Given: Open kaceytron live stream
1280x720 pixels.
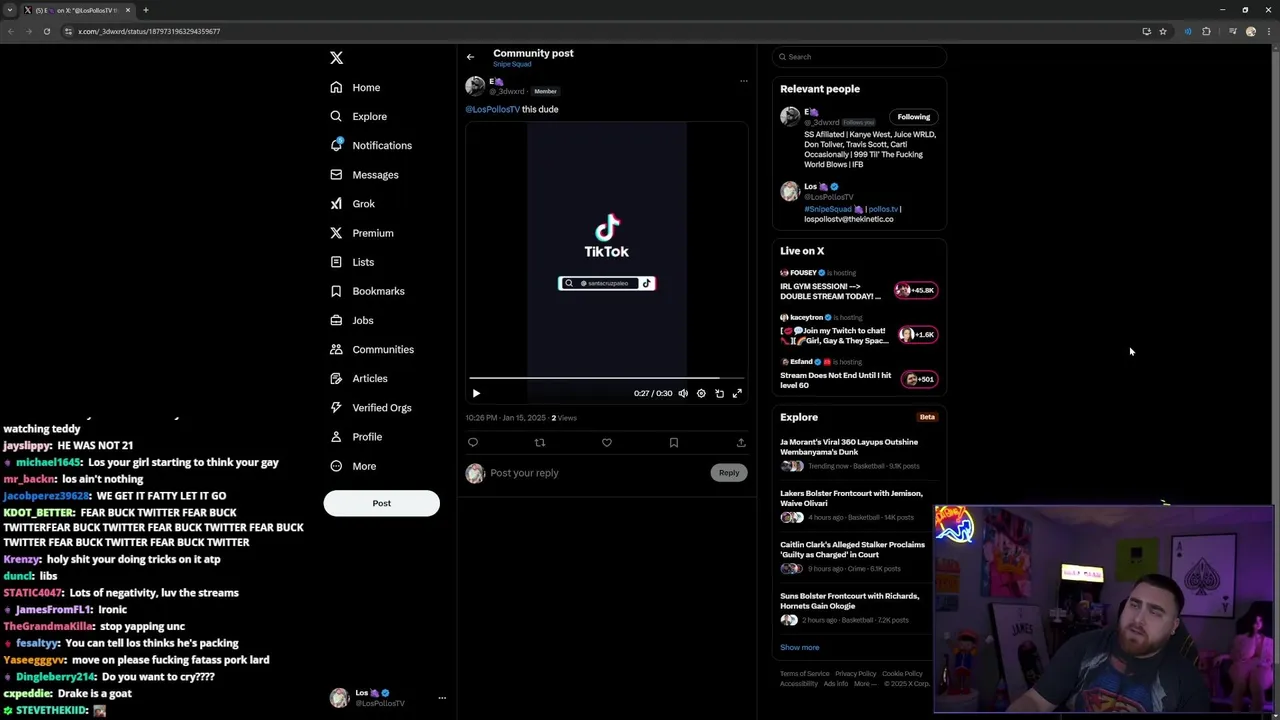Looking at the screenshot, I should 858,331.
